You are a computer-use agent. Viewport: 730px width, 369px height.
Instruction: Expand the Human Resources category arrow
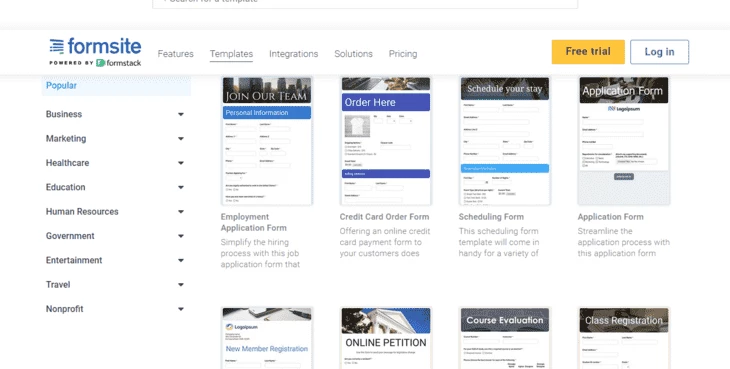point(181,212)
